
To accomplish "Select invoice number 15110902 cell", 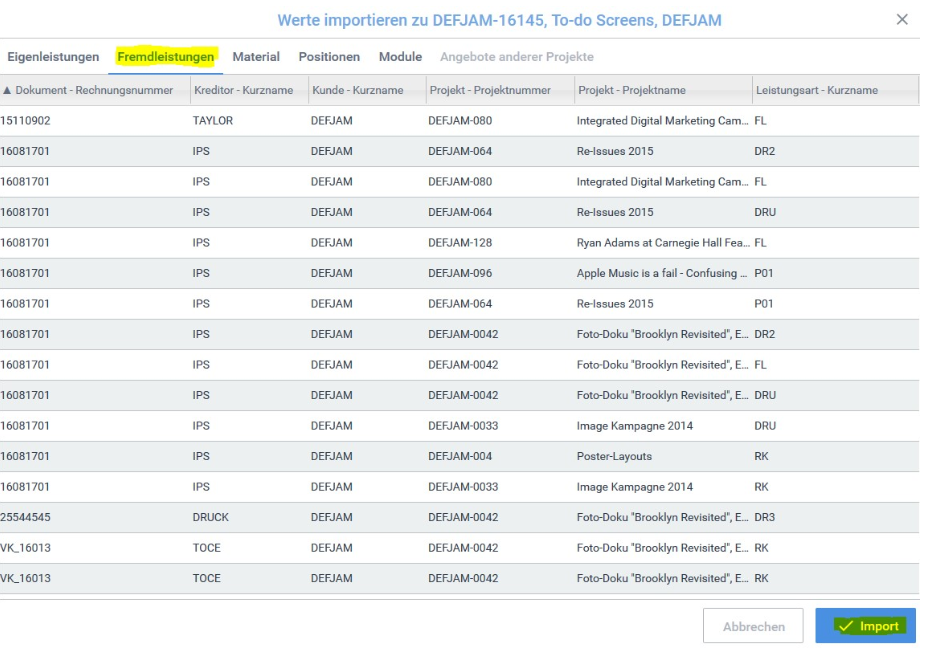I will 25,121.
